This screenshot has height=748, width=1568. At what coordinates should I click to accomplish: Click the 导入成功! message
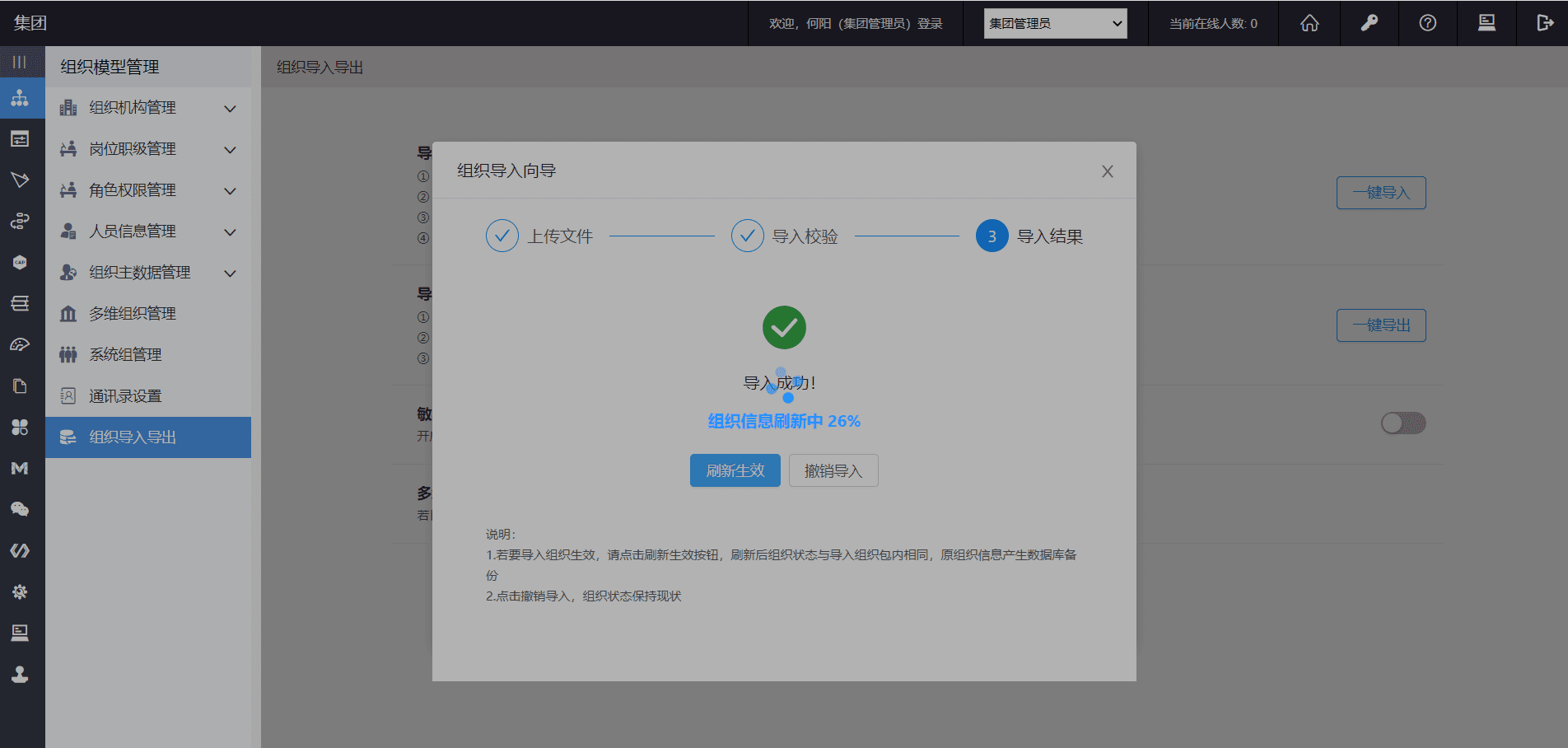[779, 383]
